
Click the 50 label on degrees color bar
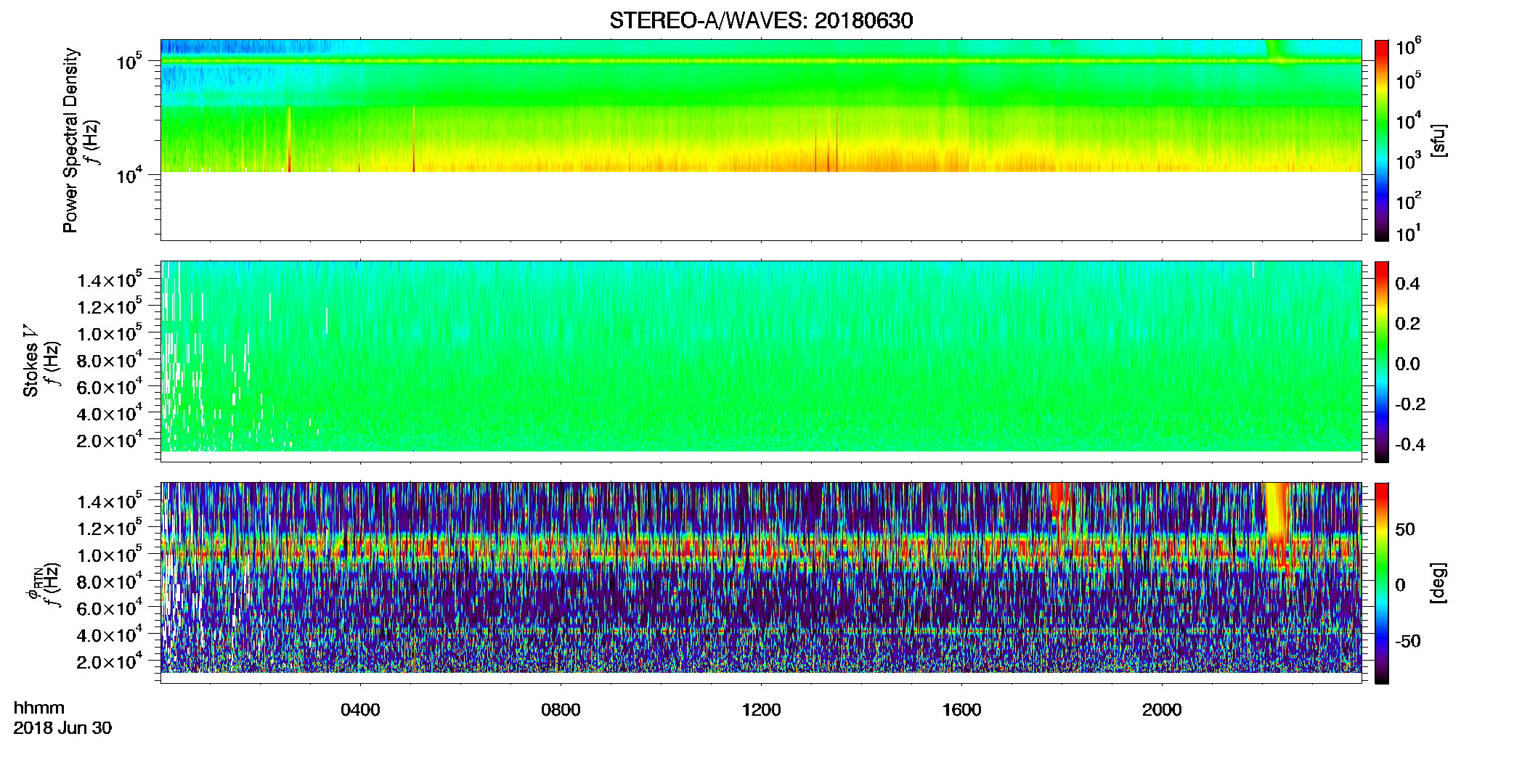1405,529
